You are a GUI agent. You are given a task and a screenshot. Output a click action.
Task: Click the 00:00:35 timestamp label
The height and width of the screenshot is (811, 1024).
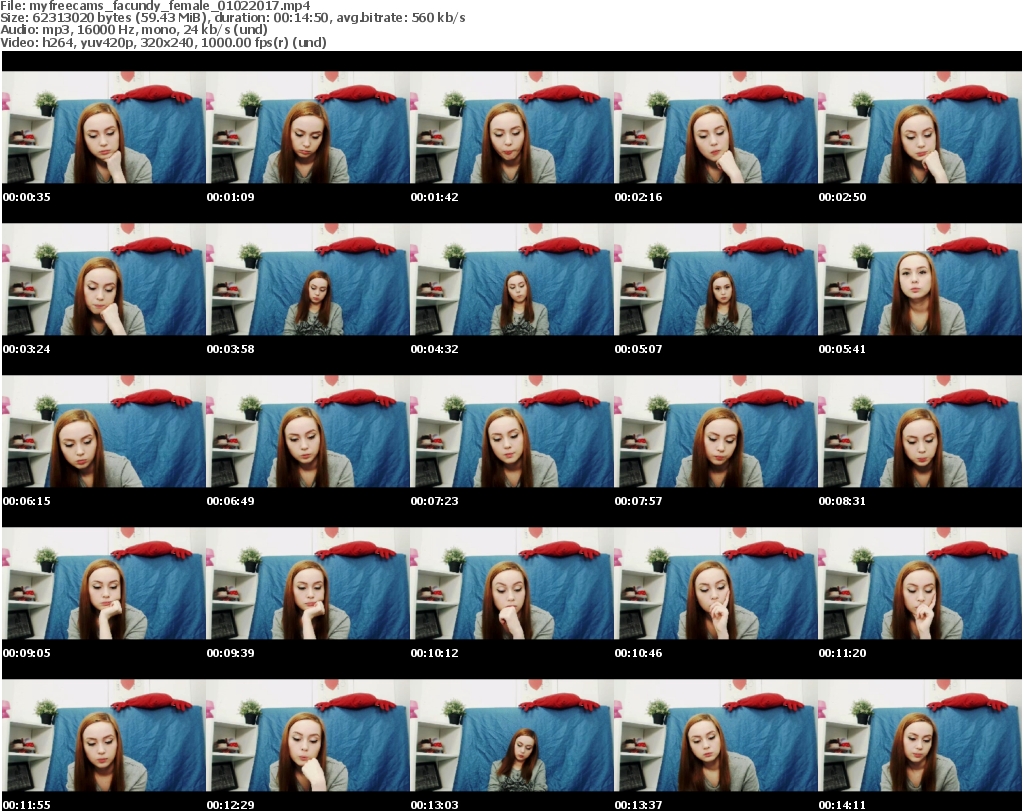(27, 197)
